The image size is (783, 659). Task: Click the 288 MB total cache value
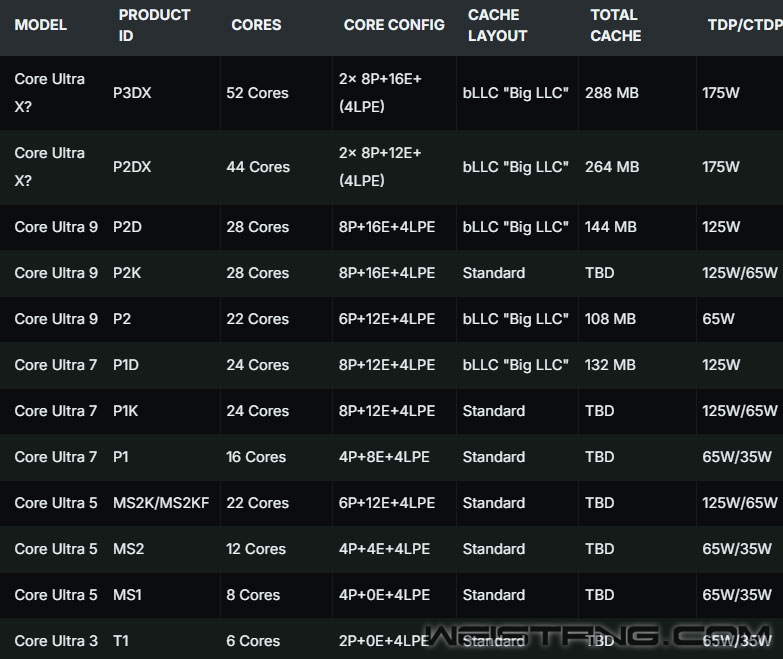[x=612, y=93]
